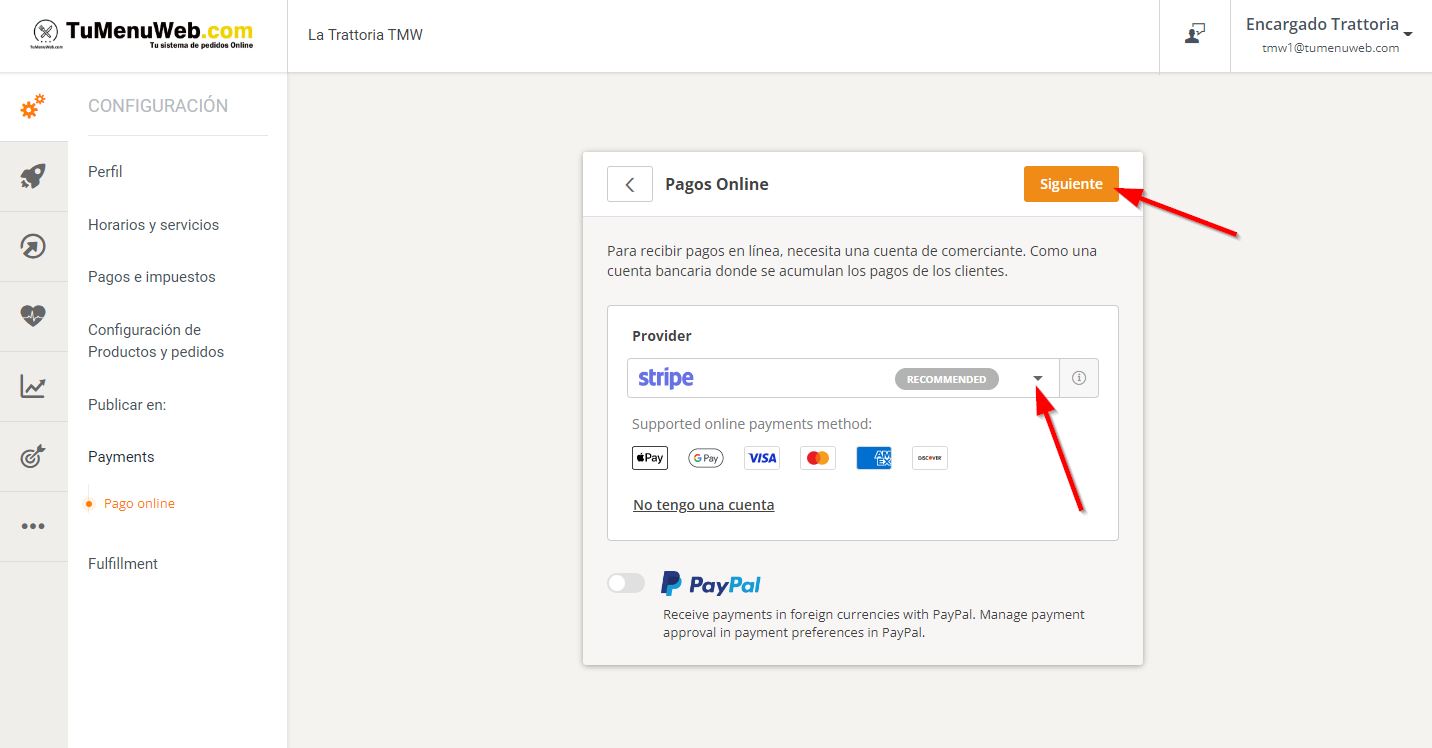Screen dimensions: 1432x748
Task: Open the Perfil settings menu item
Action: pos(105,172)
